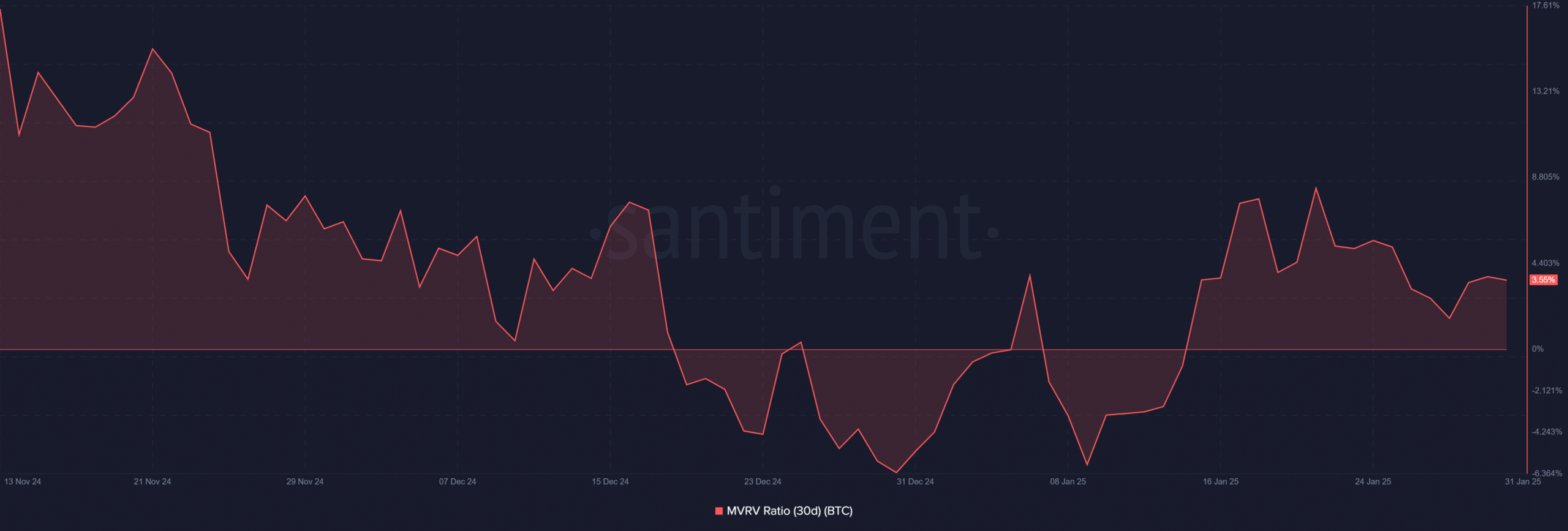
Task: Click the -6.364% y-axis label
Action: 1547,473
